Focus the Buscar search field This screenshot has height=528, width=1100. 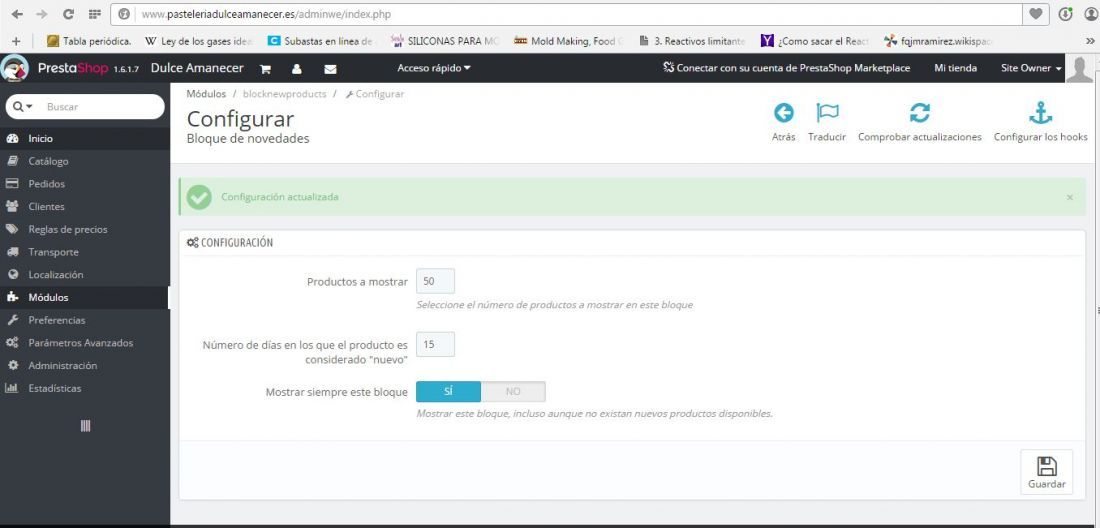[x=102, y=107]
